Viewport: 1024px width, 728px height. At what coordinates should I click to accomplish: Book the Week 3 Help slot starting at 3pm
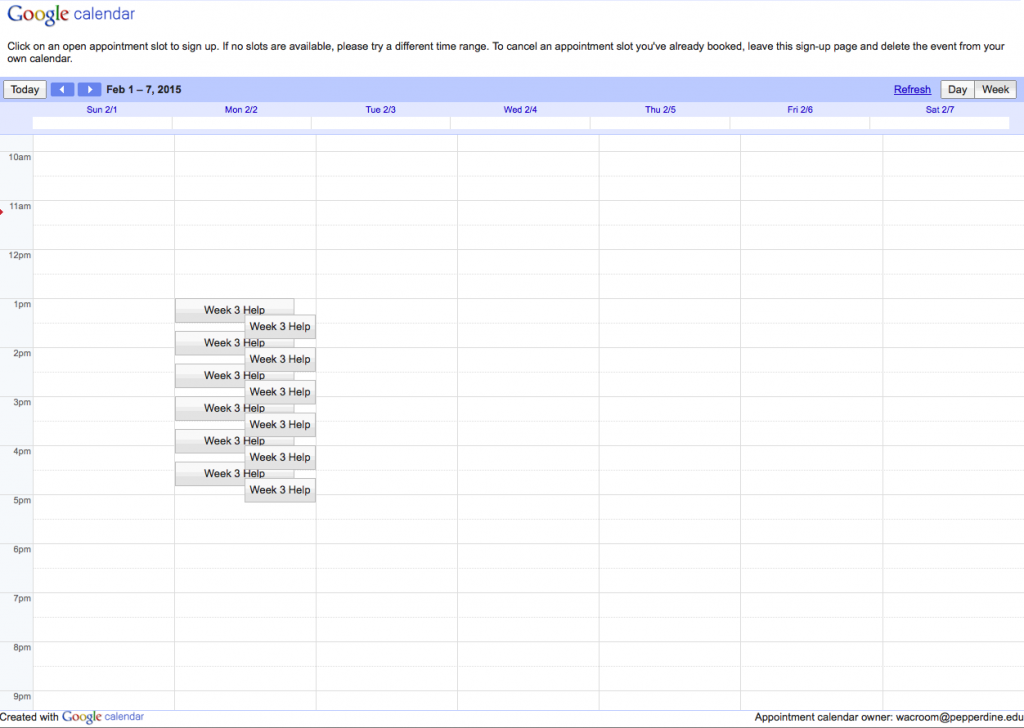[234, 408]
